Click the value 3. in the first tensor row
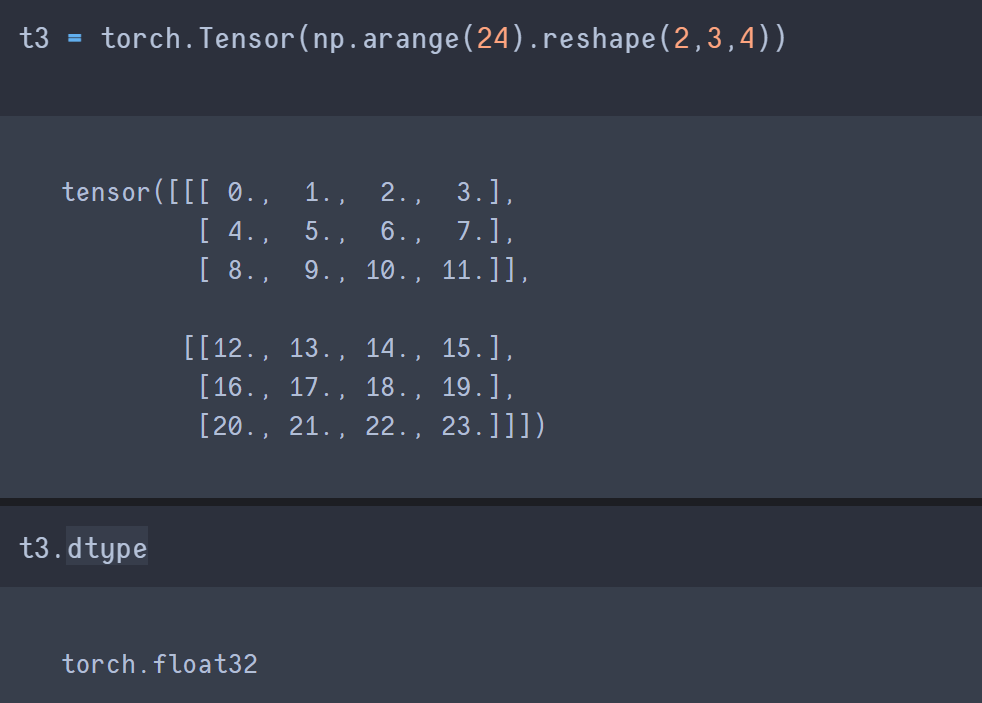Viewport: 982px width, 703px height. coord(470,192)
